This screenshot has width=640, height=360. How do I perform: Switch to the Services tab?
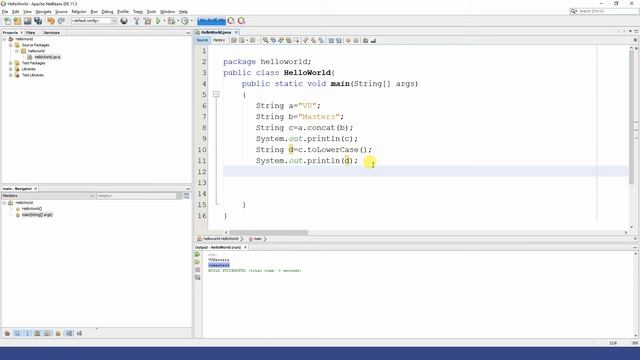click(51, 33)
